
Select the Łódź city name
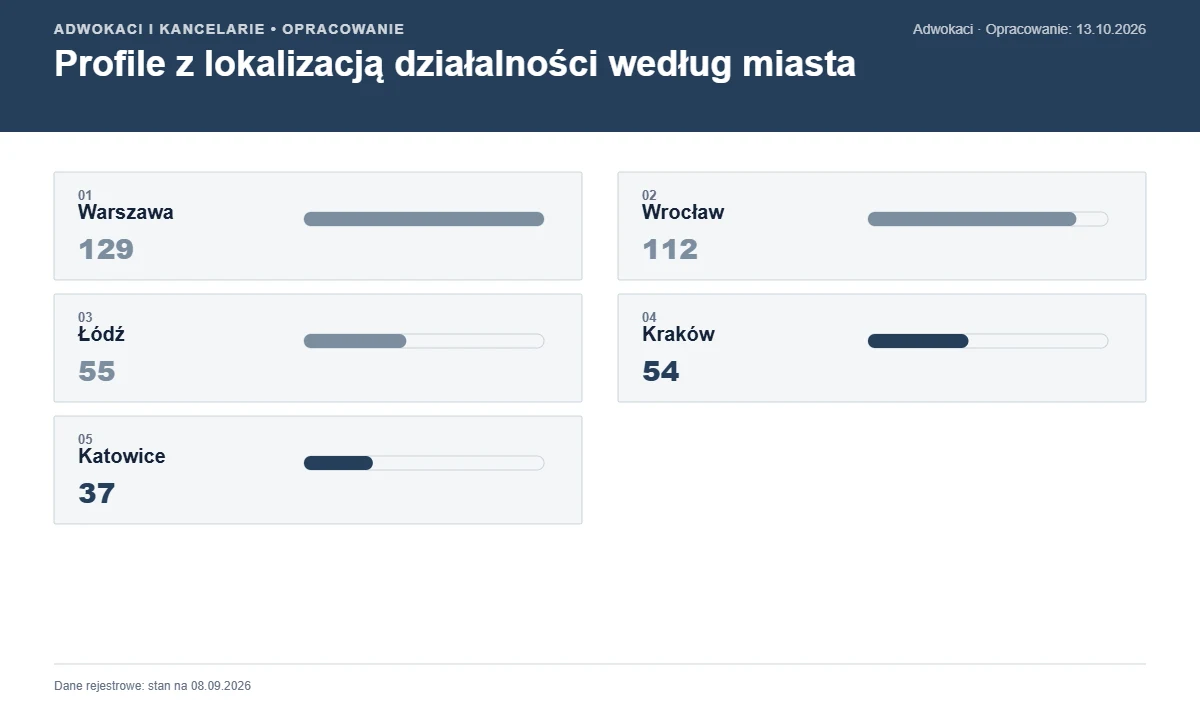click(x=102, y=334)
